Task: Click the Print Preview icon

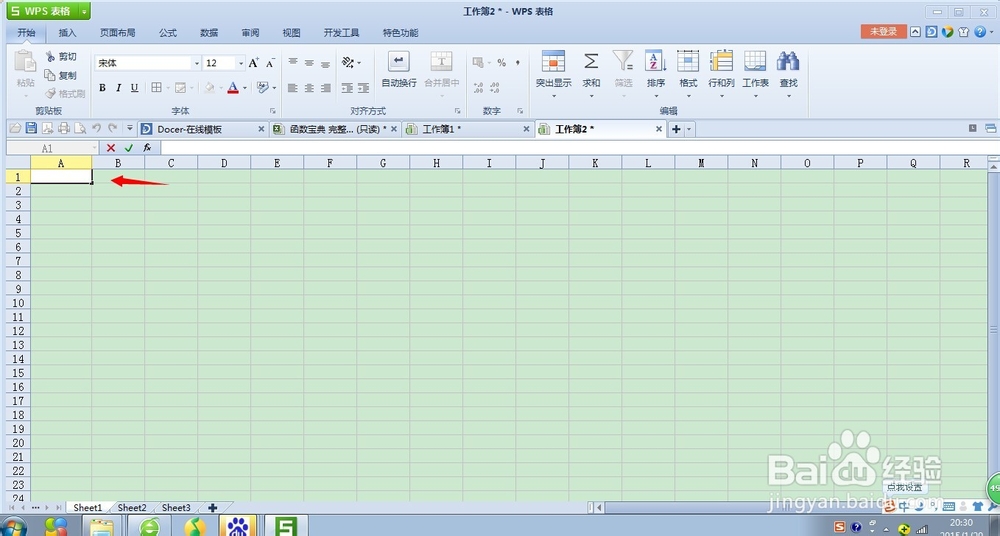Action: pos(80,128)
